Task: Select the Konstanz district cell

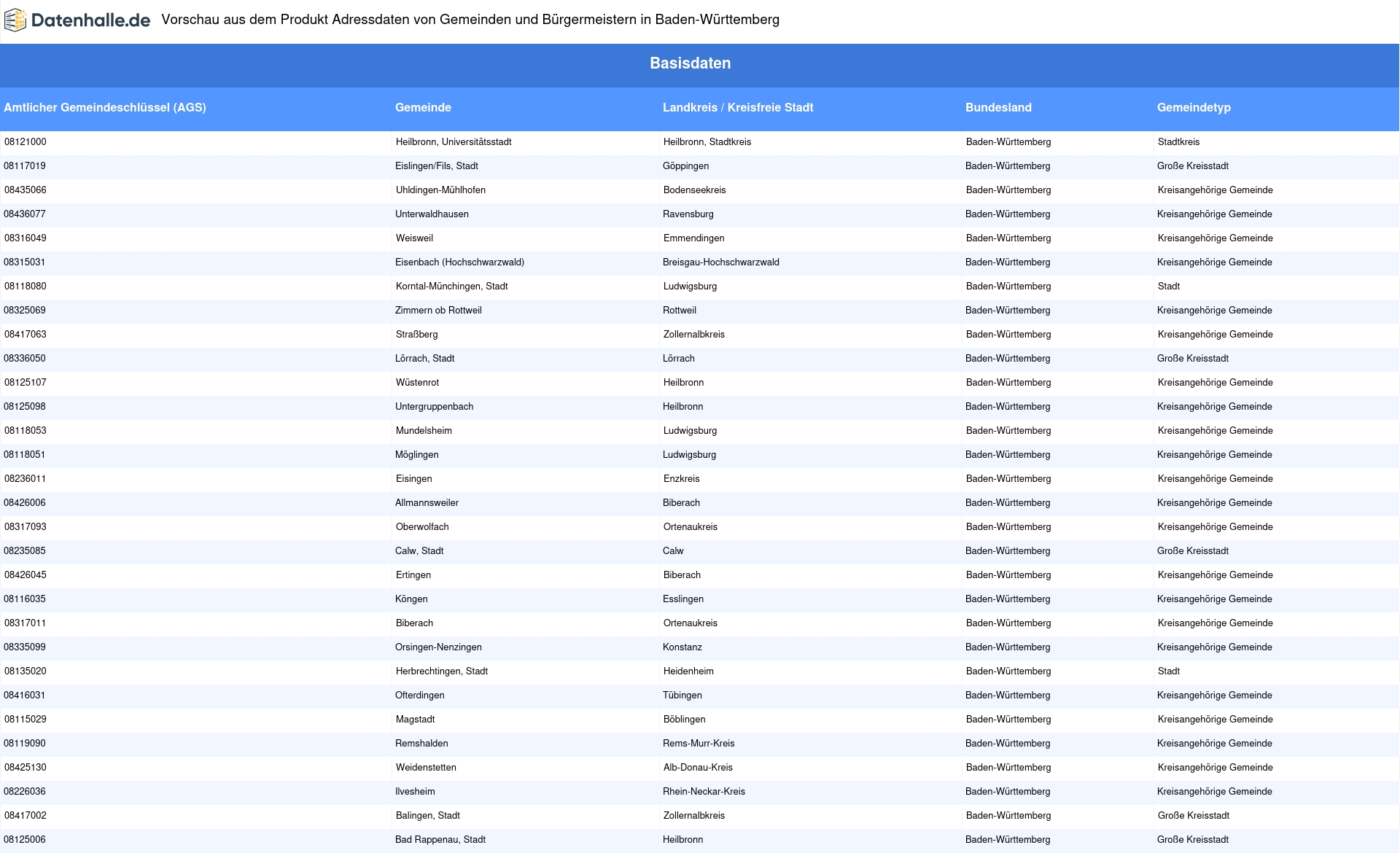Action: 682,647
